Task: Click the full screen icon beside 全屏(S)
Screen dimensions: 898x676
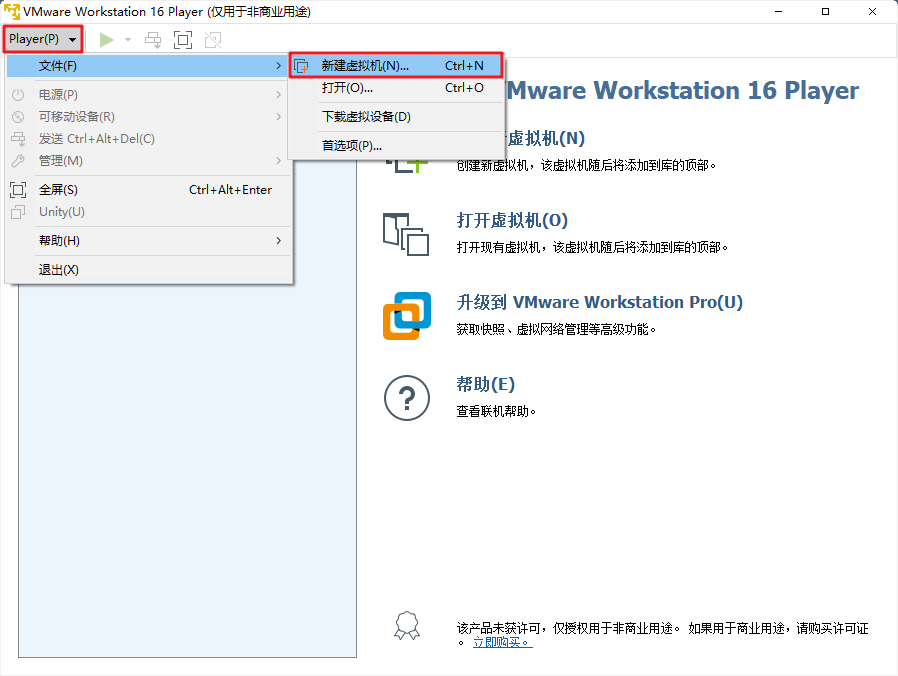Action: [x=18, y=190]
